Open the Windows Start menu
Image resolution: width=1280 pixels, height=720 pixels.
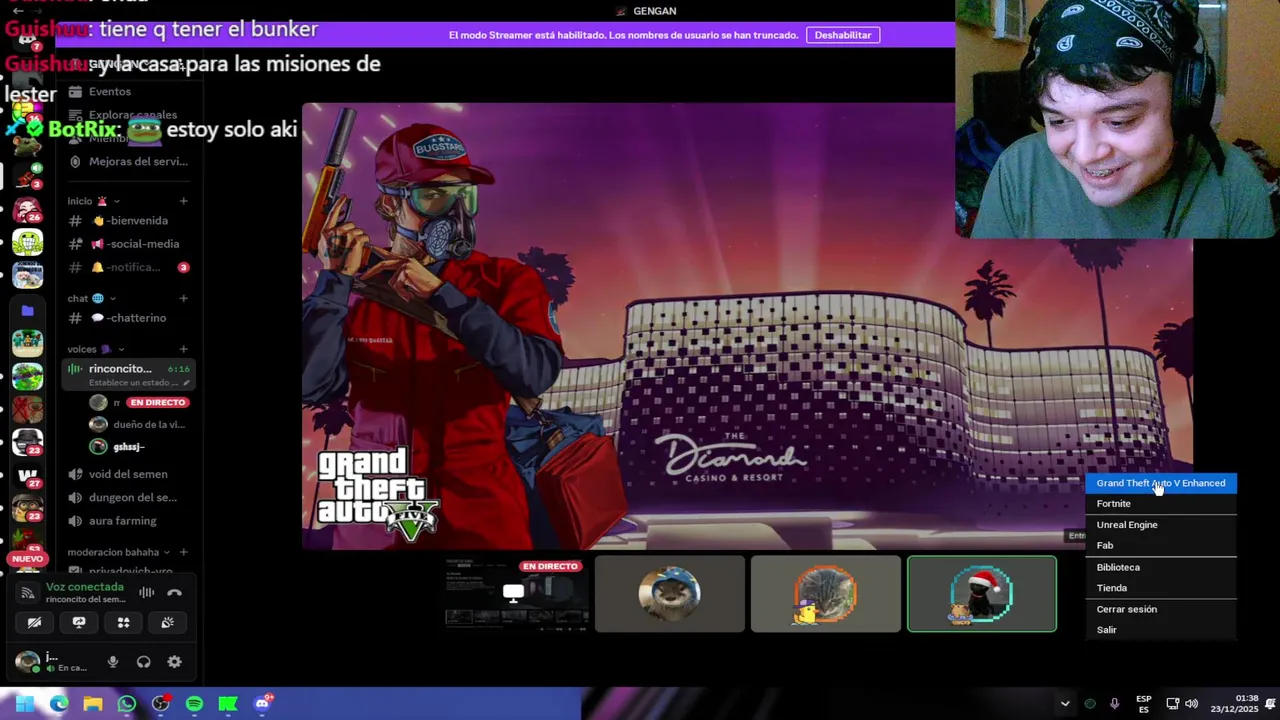(x=25, y=704)
